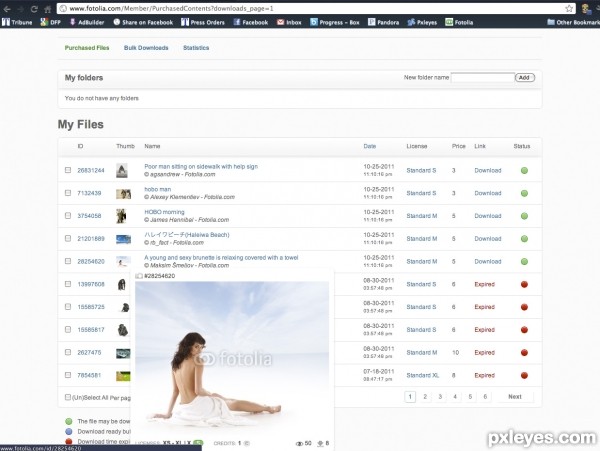Open the Pandora bookmark
This screenshot has height=451, width=600.
[x=383, y=22]
